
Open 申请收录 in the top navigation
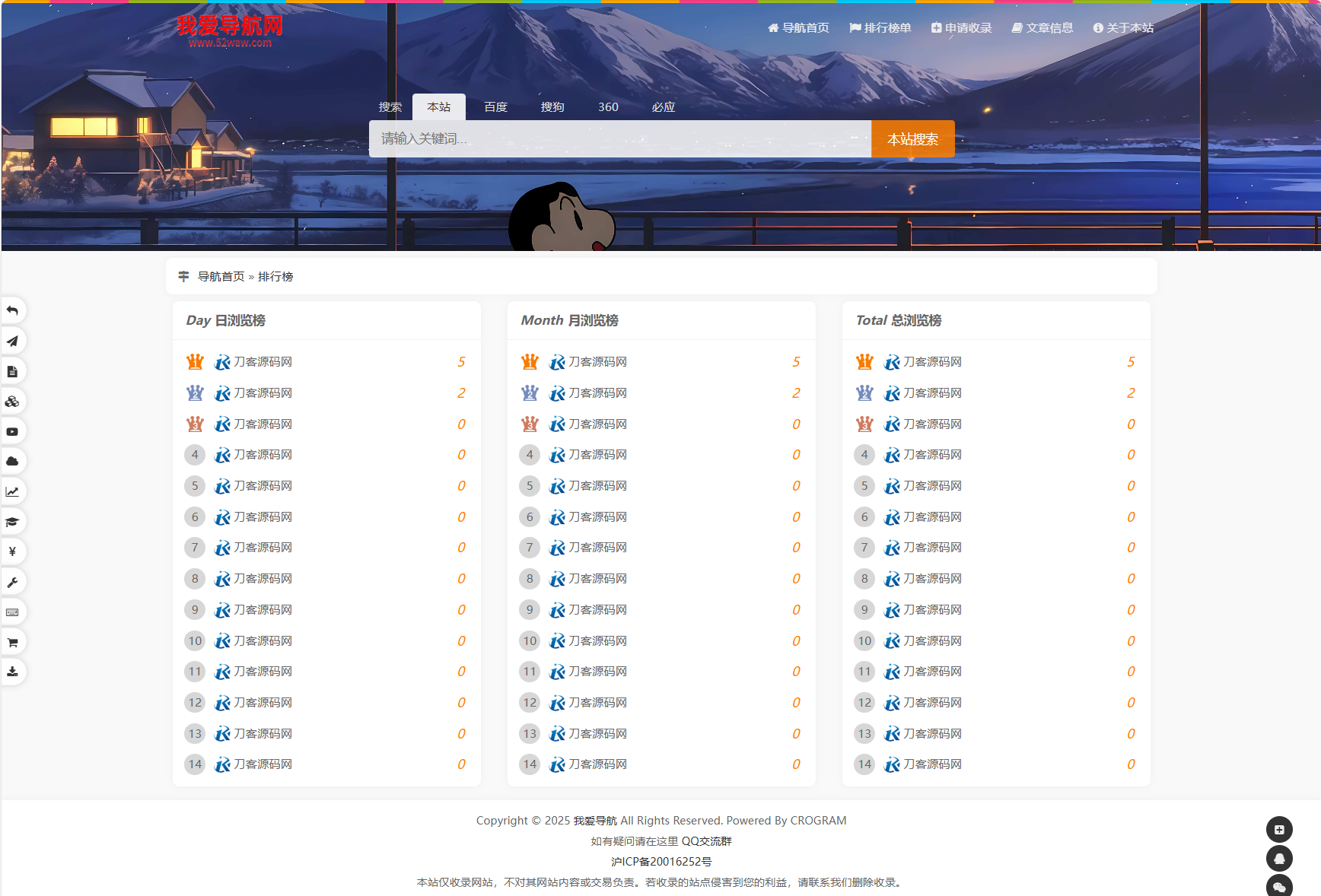962,28
